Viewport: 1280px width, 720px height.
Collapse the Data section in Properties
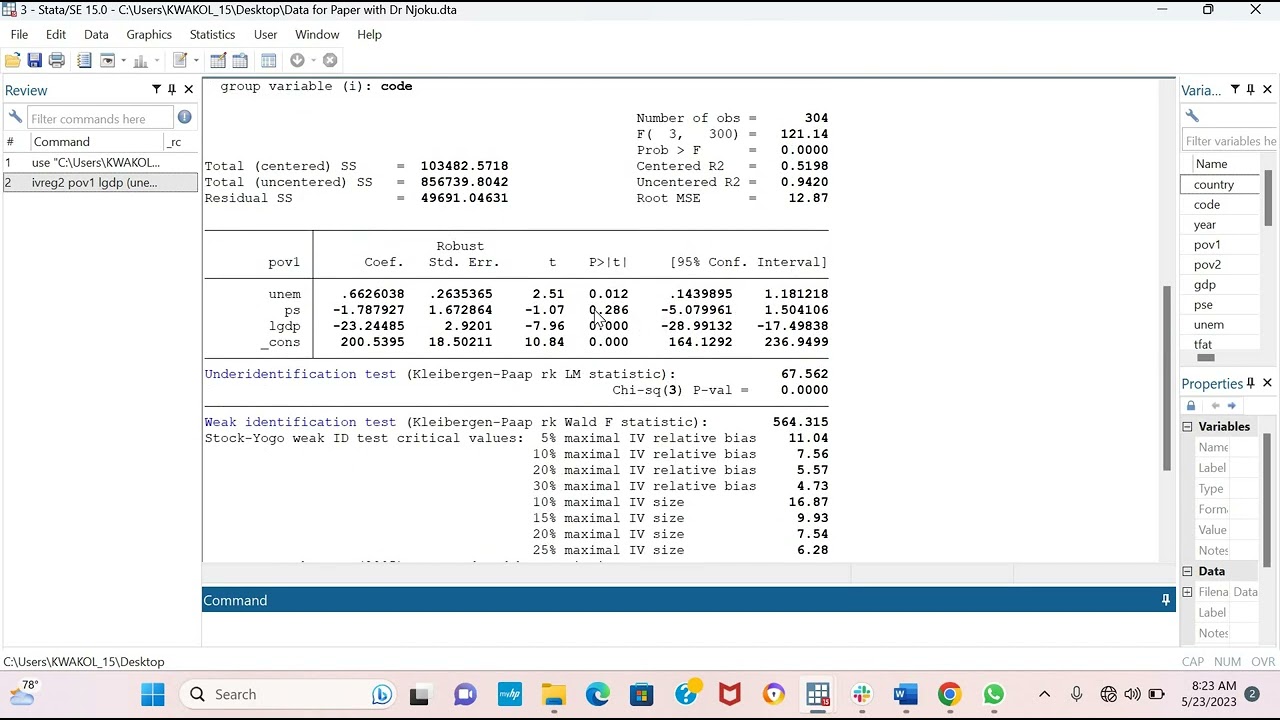[1188, 572]
